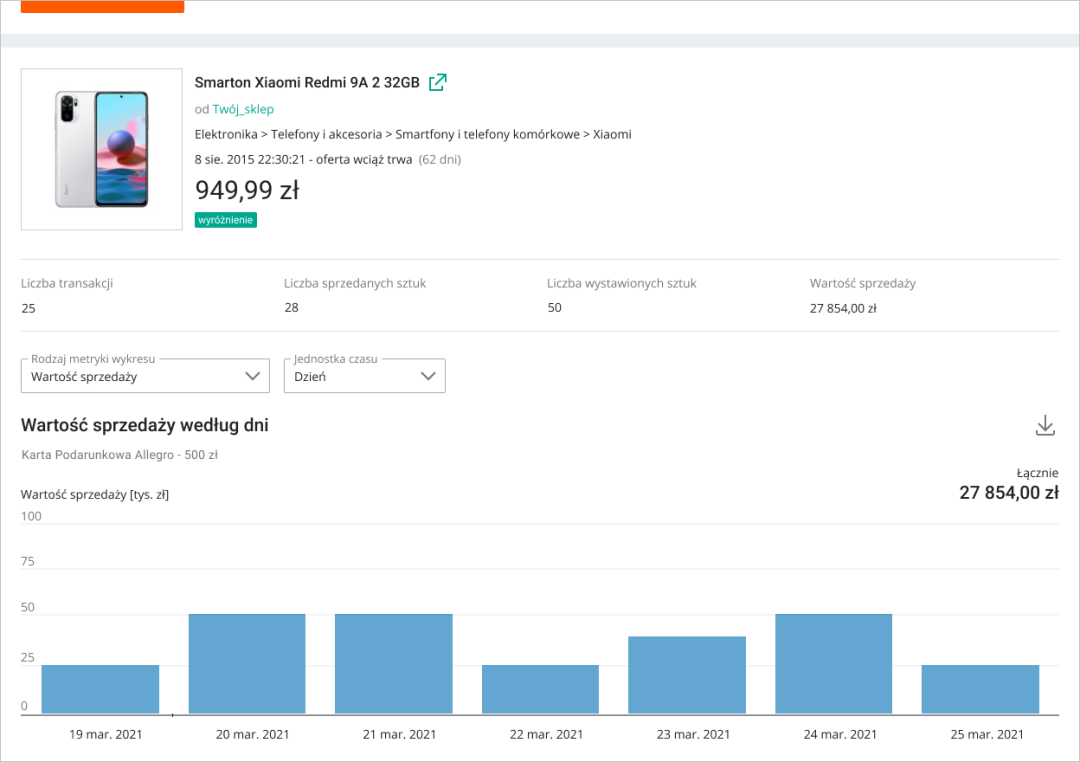
Task: Navigate to the Xiaomi breadcrumb category
Action: pyautogui.click(x=612, y=134)
